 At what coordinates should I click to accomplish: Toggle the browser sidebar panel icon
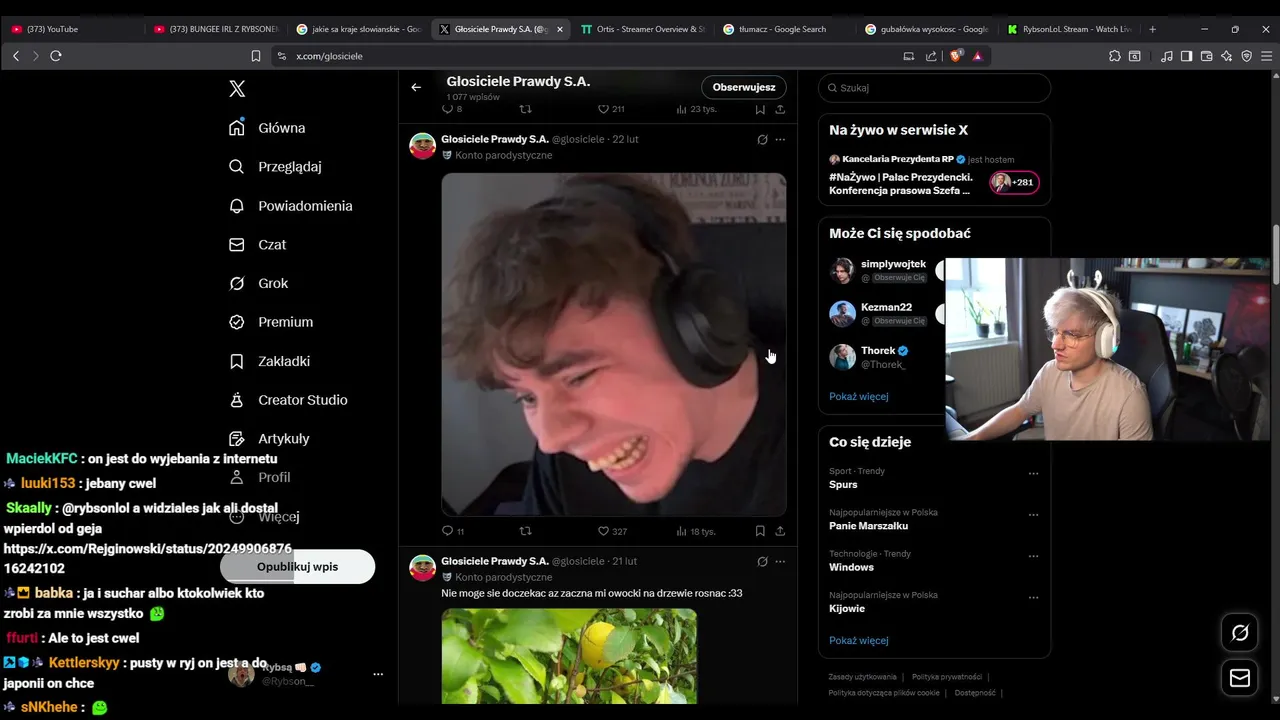point(1186,56)
